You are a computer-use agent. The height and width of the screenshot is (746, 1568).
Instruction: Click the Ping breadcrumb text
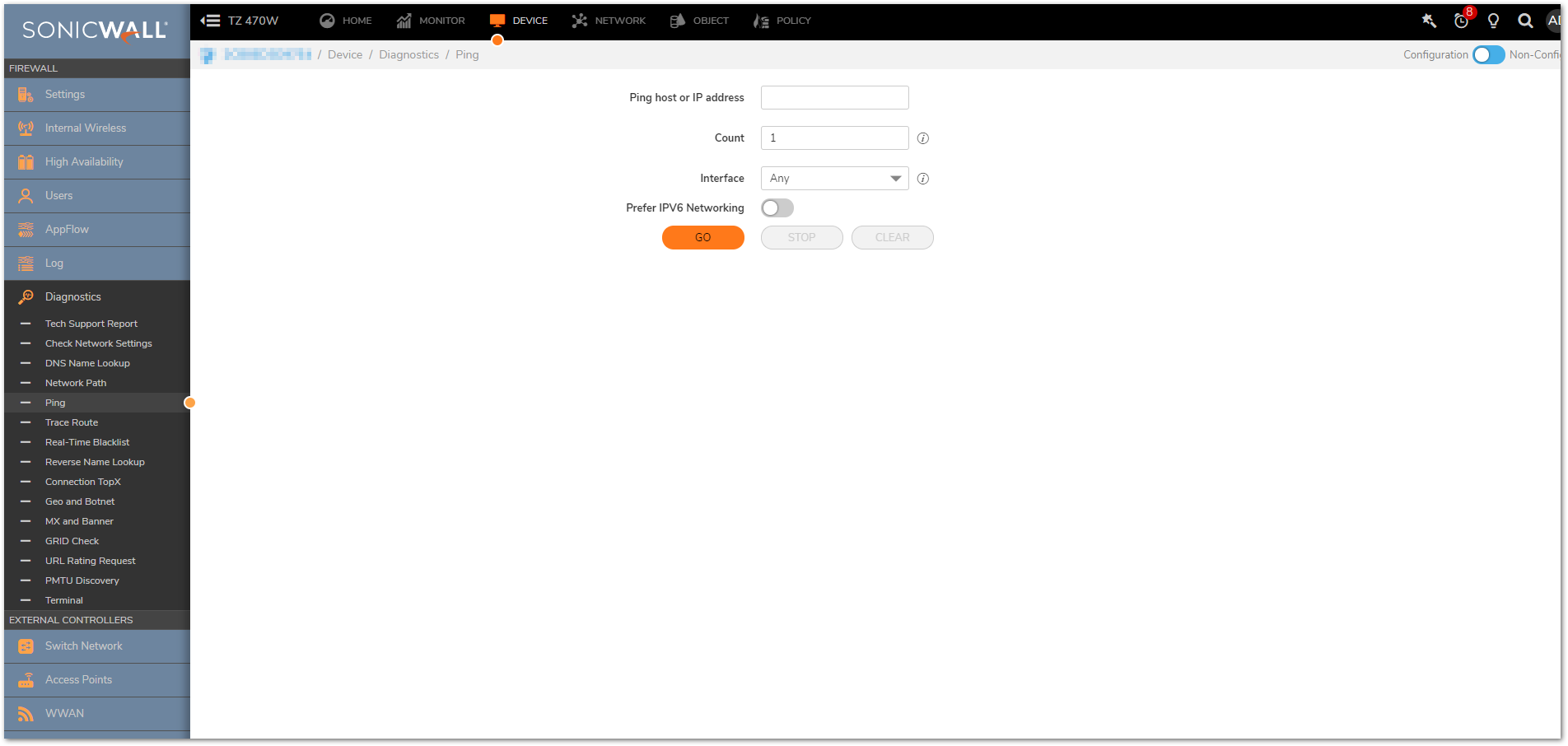467,55
